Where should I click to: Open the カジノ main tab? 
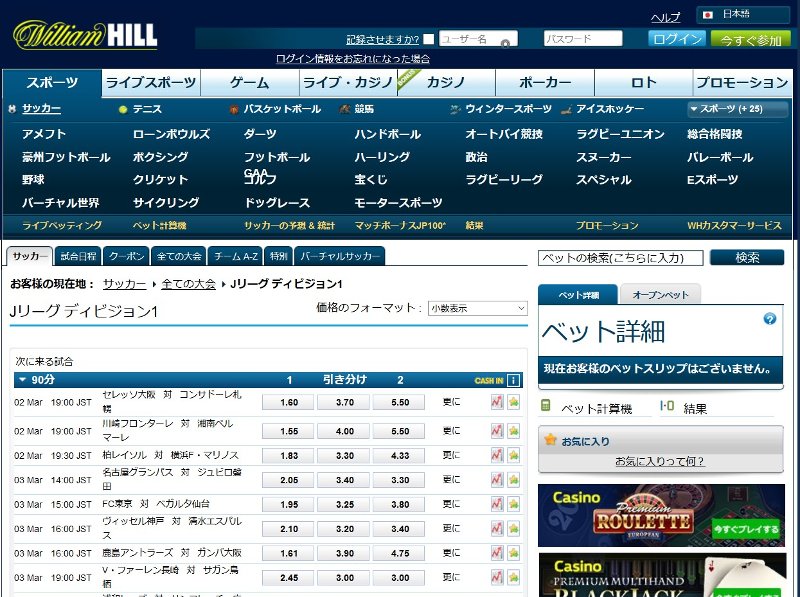pyautogui.click(x=446, y=83)
